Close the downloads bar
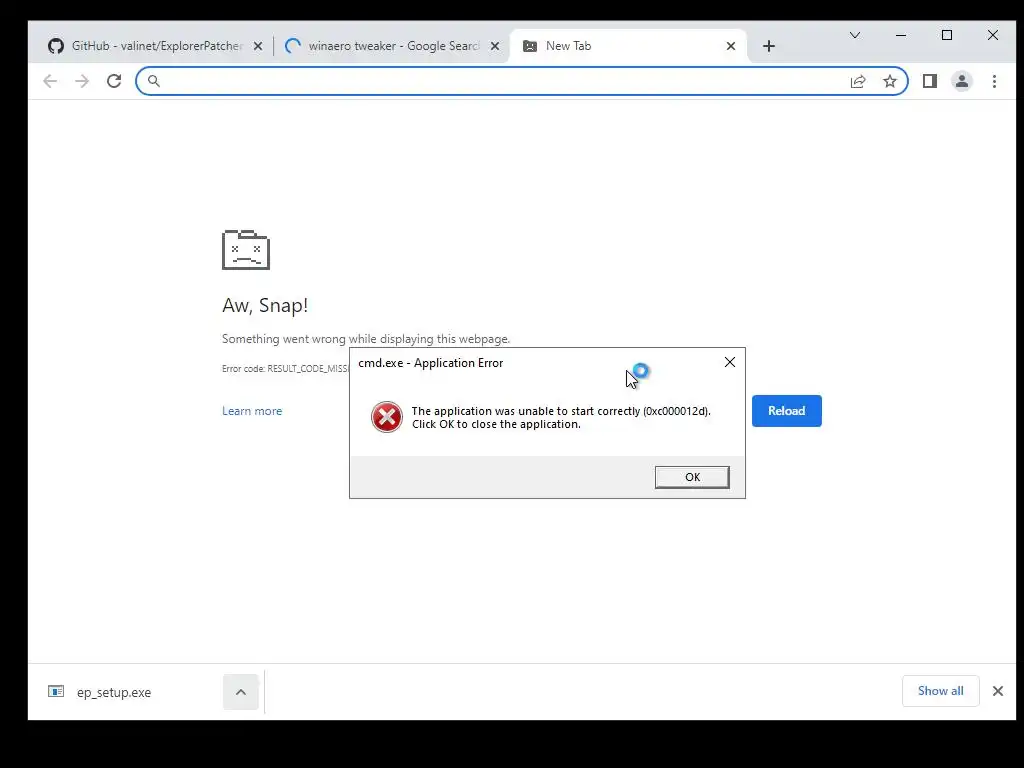Screen dimensions: 1024x768 coord(998,691)
